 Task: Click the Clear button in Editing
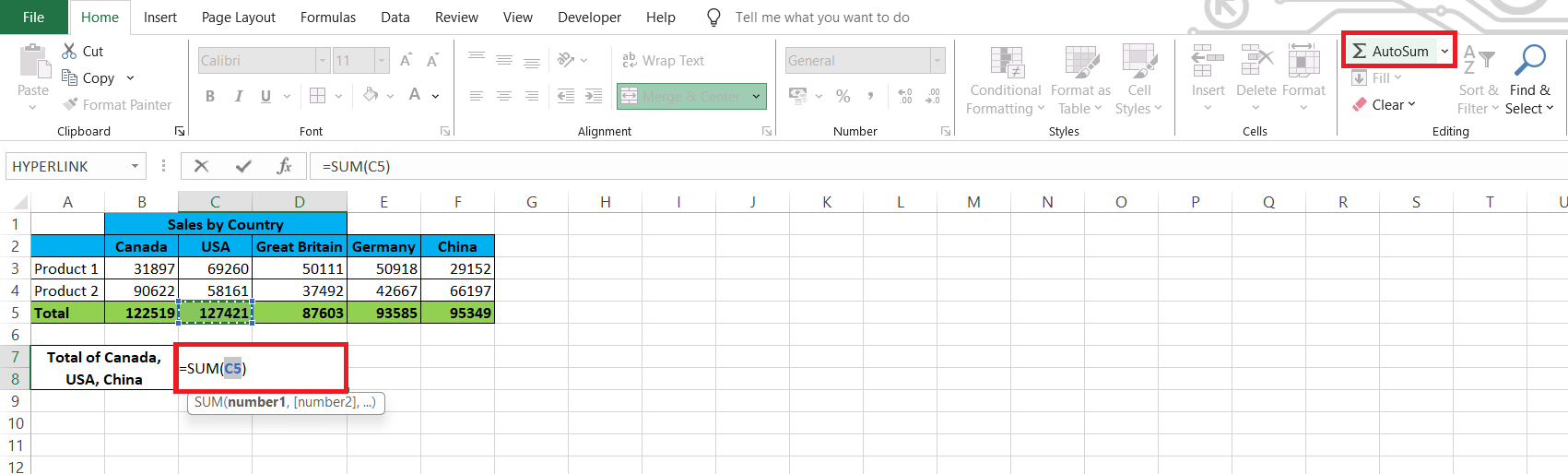[1384, 104]
